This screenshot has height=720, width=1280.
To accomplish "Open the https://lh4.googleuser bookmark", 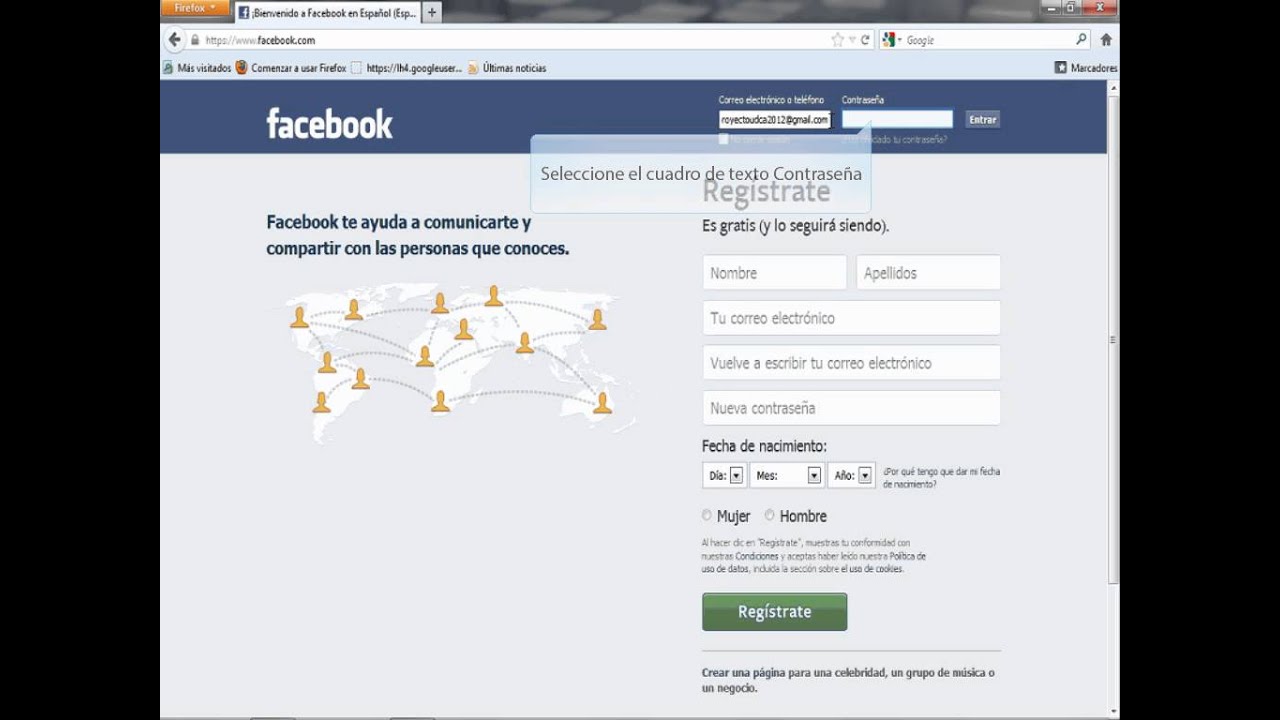I will 407,68.
